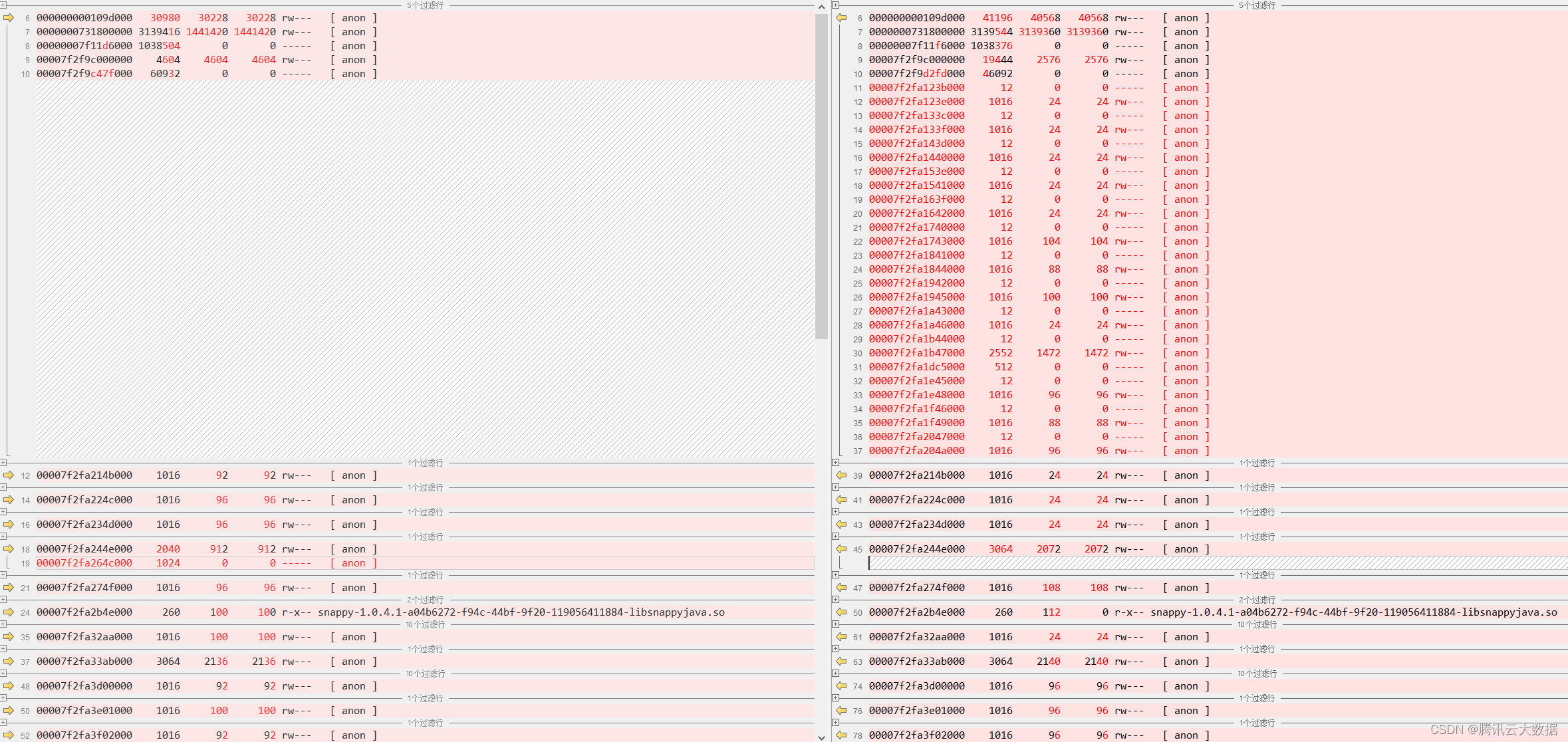1568x742 pixels.
Task: Click copy-to-left arrow beside right line 6
Action: [x=841, y=18]
